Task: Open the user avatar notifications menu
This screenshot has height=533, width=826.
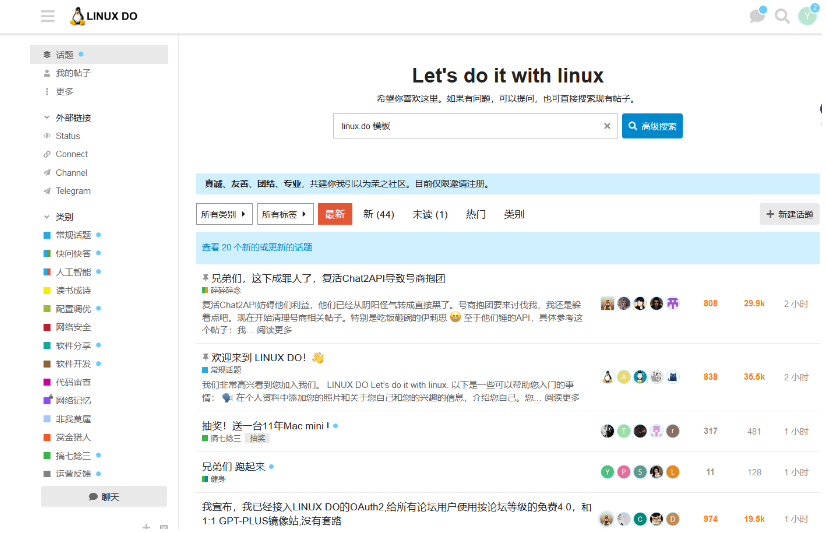Action: 806,16
